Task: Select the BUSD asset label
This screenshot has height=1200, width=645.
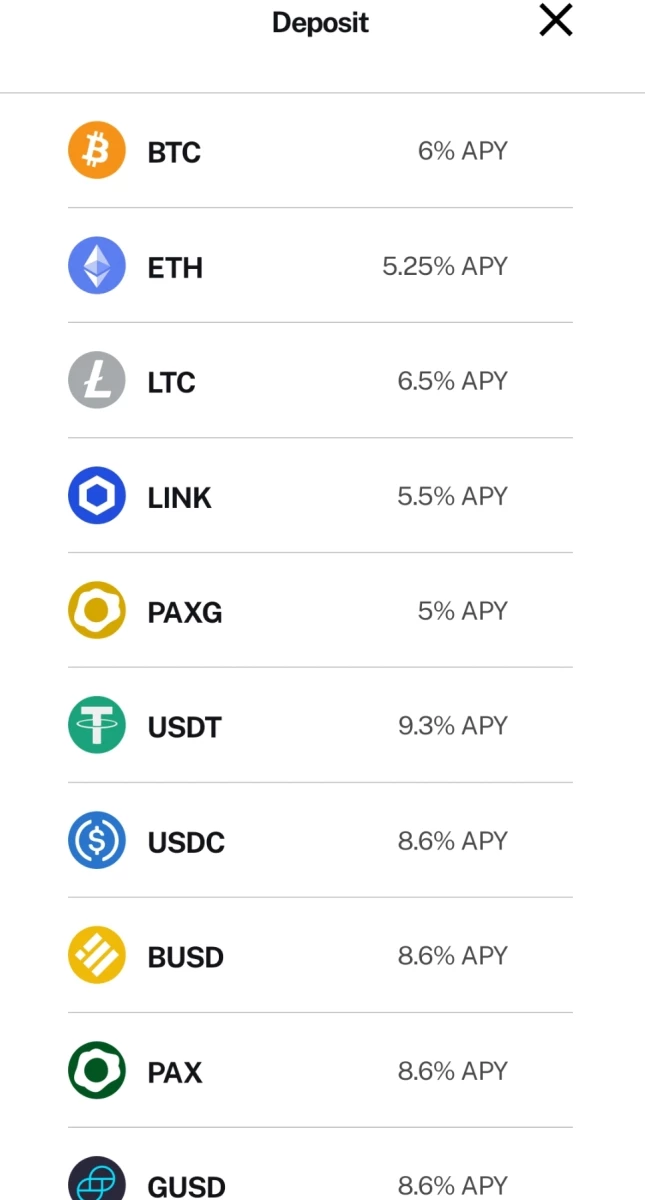Action: [x=186, y=957]
